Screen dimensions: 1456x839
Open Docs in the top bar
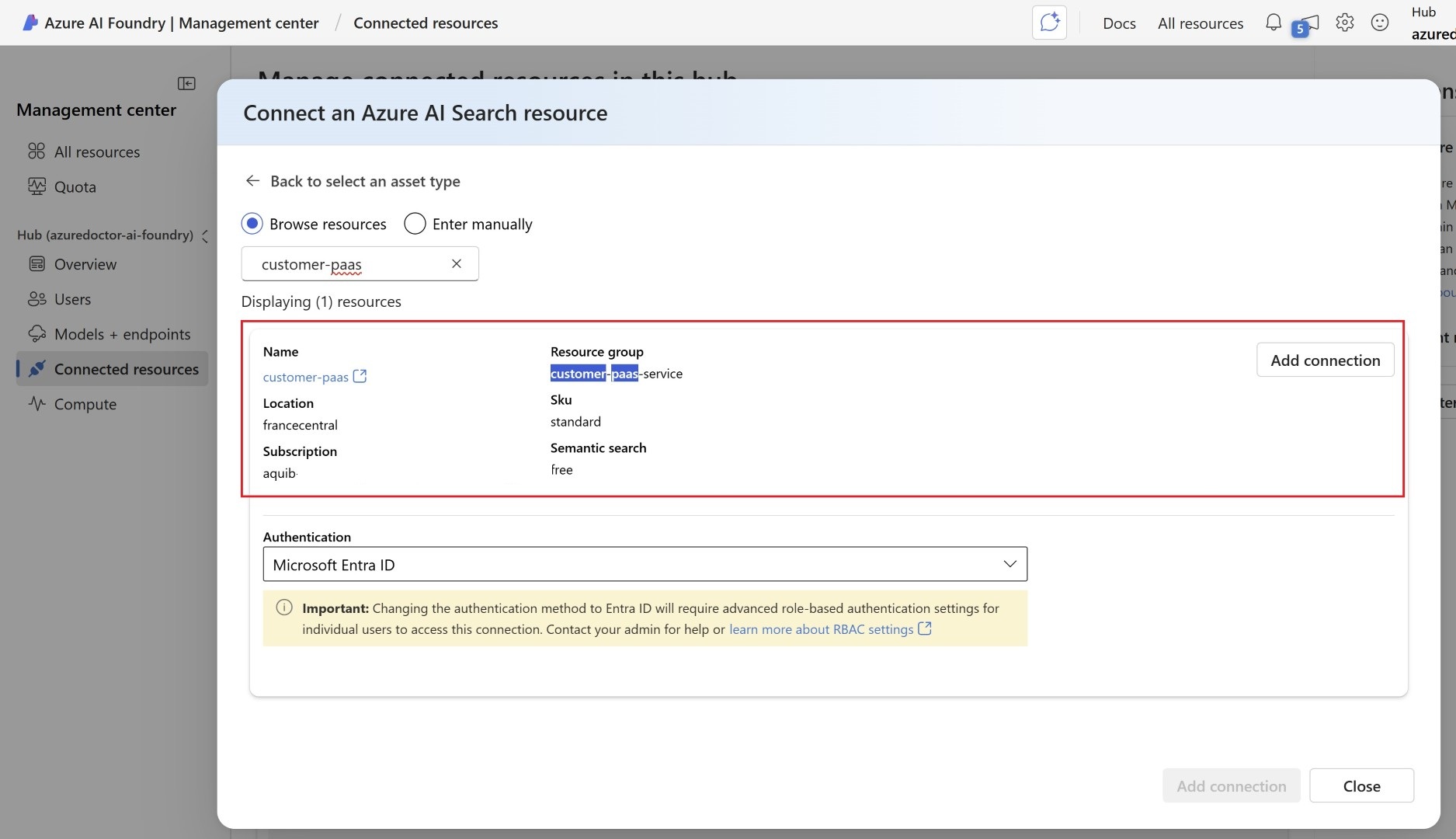tap(1119, 23)
